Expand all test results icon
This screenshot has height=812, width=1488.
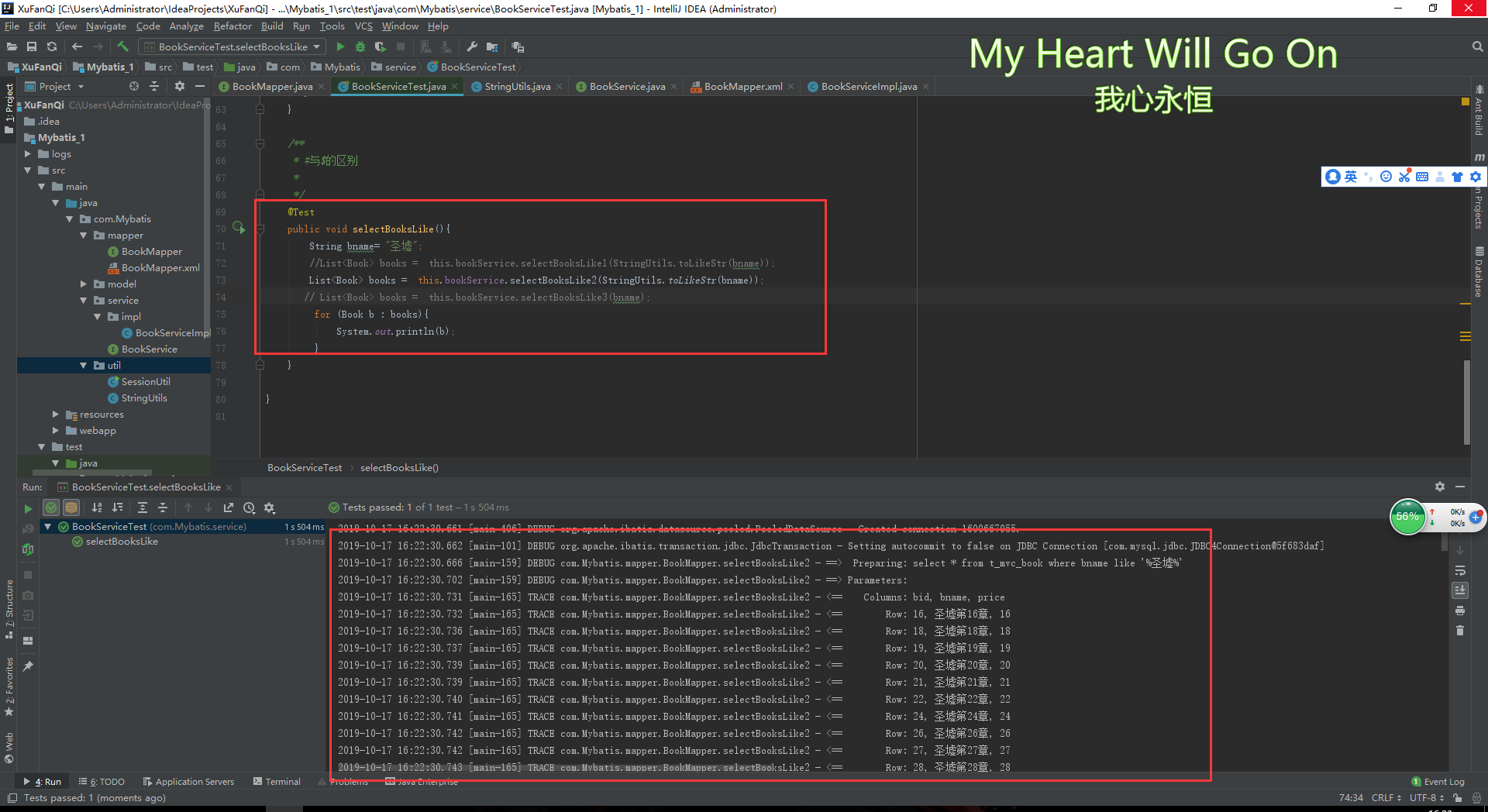143,508
